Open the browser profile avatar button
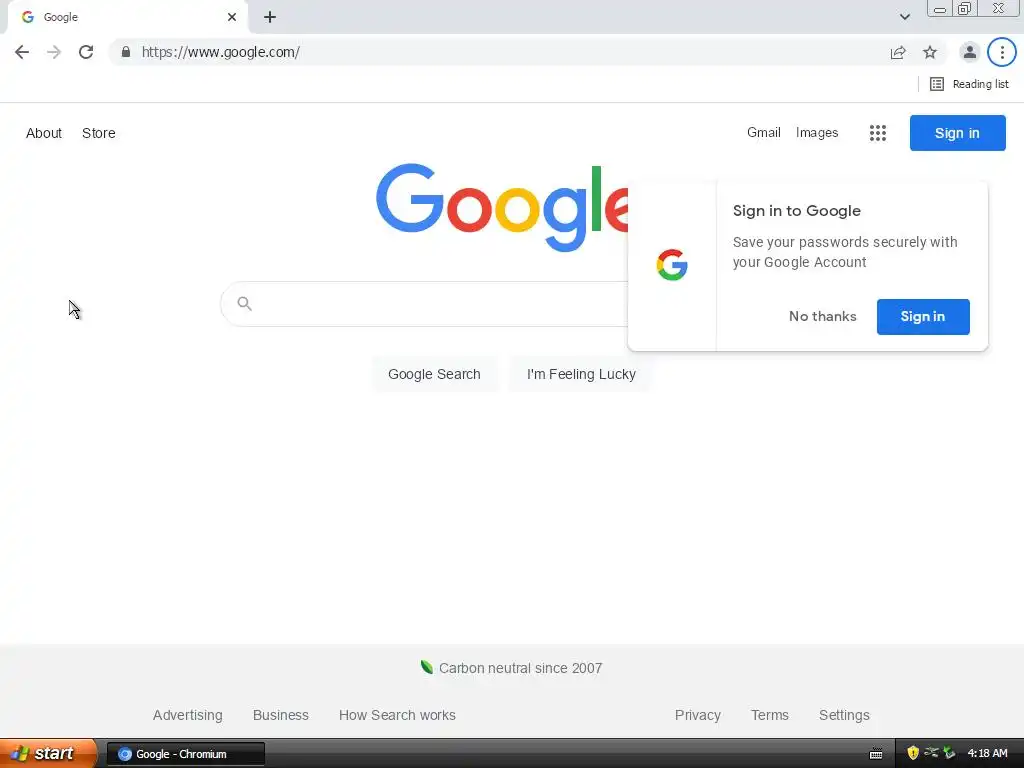 pyautogui.click(x=970, y=52)
